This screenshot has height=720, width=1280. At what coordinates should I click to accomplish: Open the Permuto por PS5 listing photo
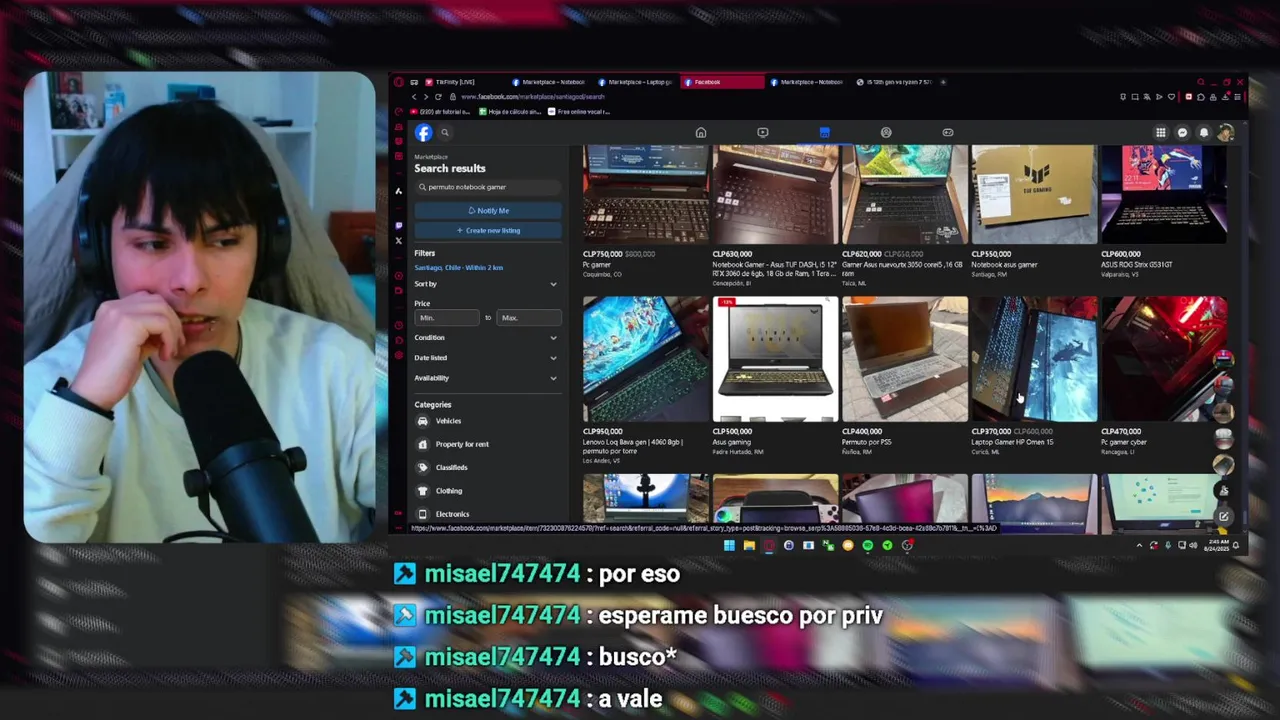tap(905, 359)
